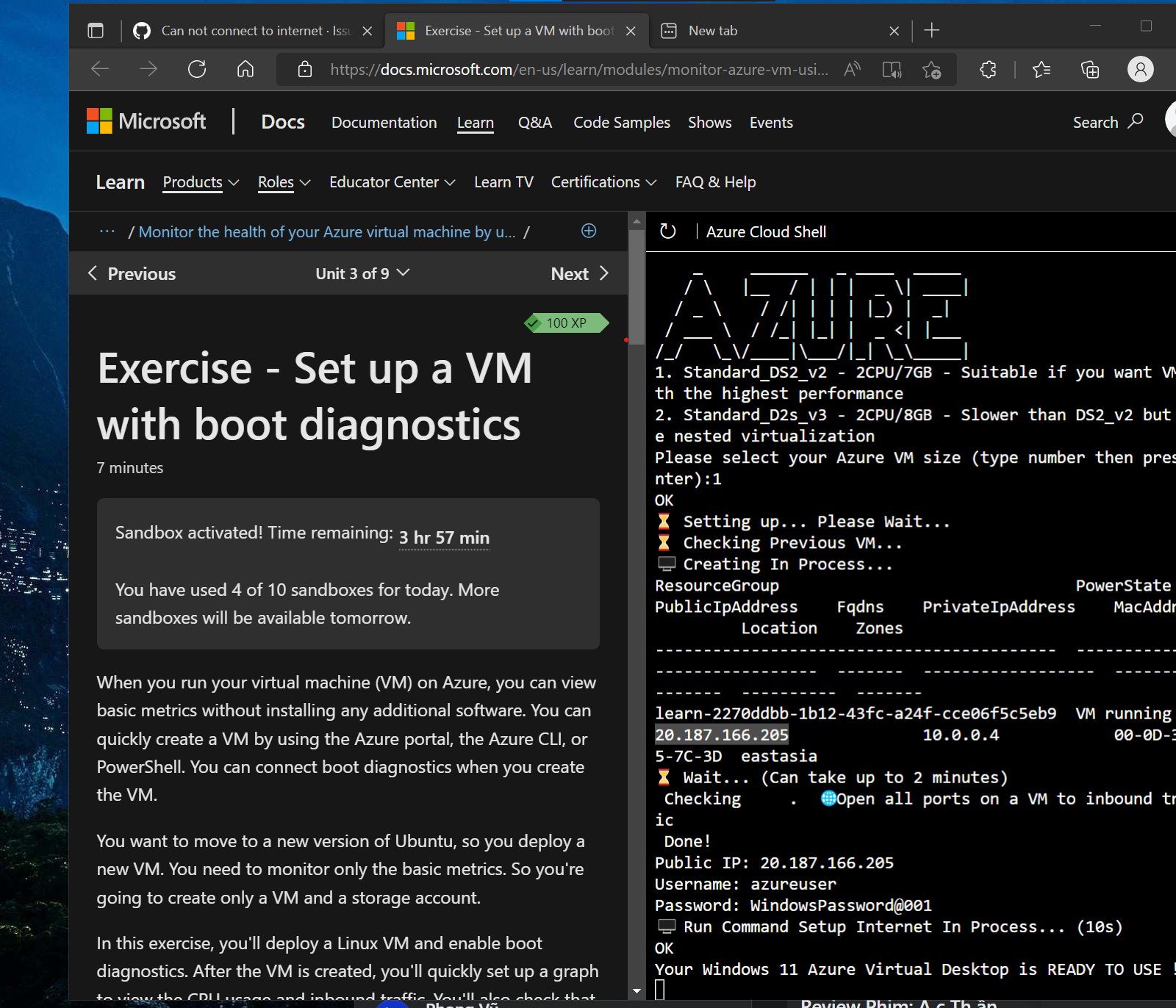Open the Shows nav item
This screenshot has height=1008, width=1176.
709,123
